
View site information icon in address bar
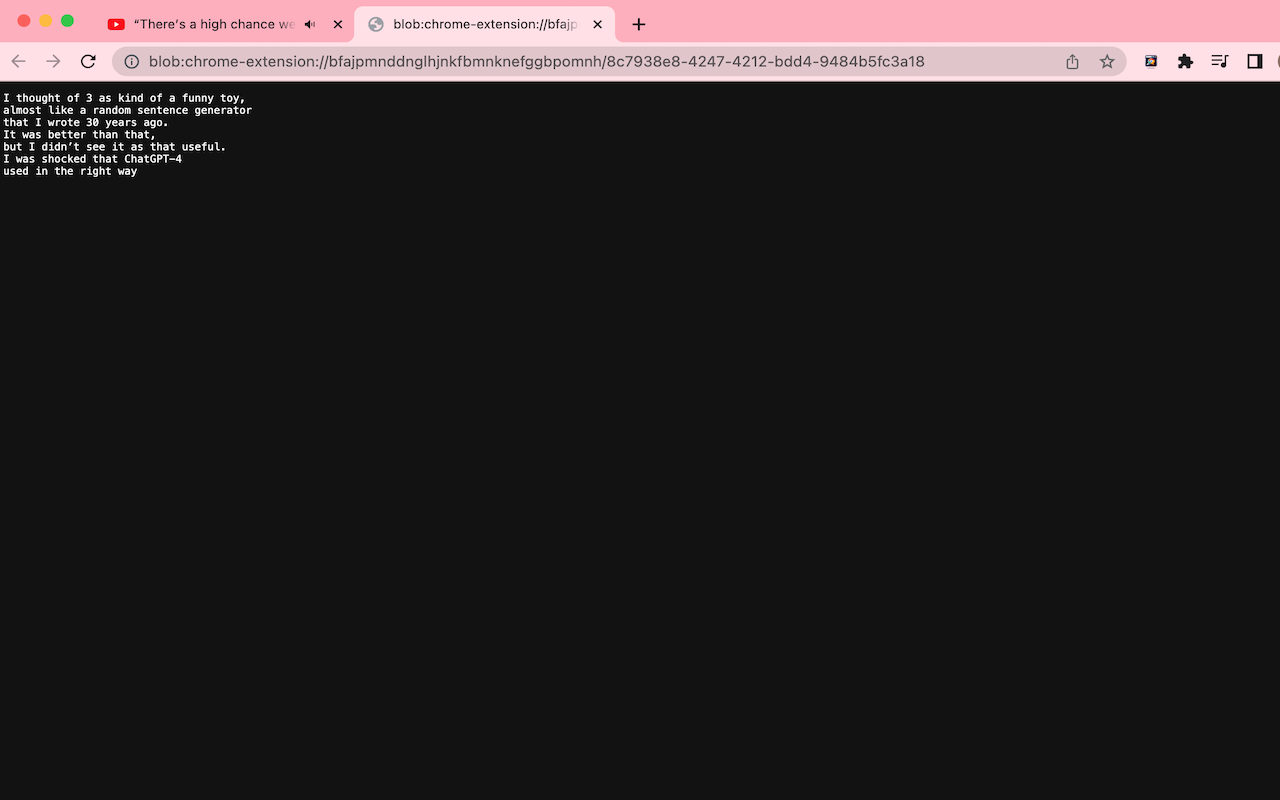[x=131, y=62]
